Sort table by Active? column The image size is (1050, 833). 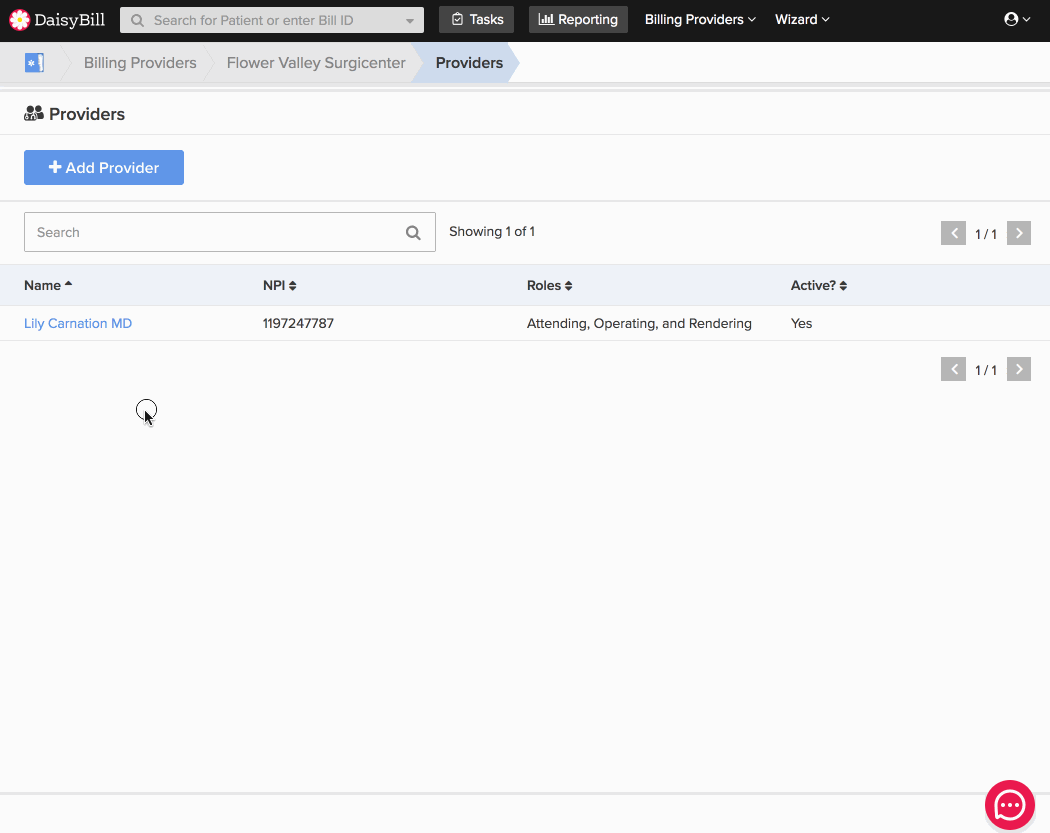pyautogui.click(x=818, y=285)
